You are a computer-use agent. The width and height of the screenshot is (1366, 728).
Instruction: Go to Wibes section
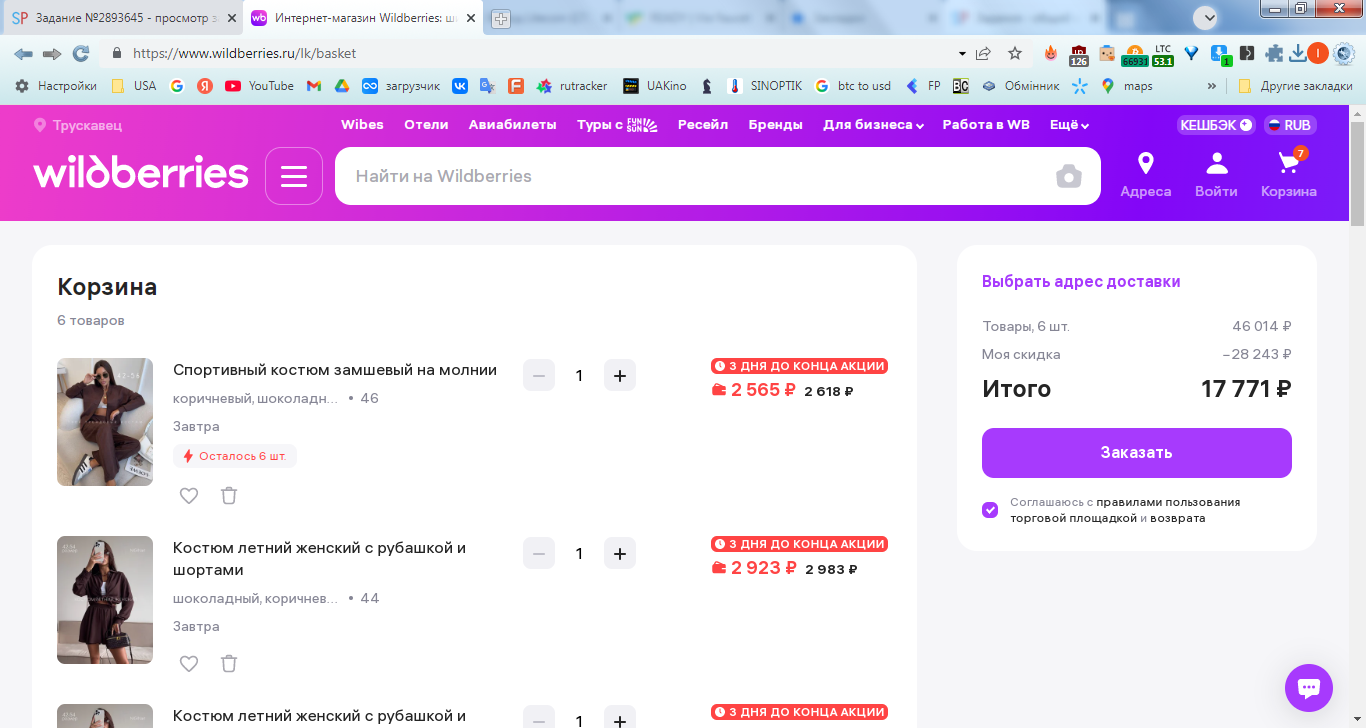click(x=362, y=125)
